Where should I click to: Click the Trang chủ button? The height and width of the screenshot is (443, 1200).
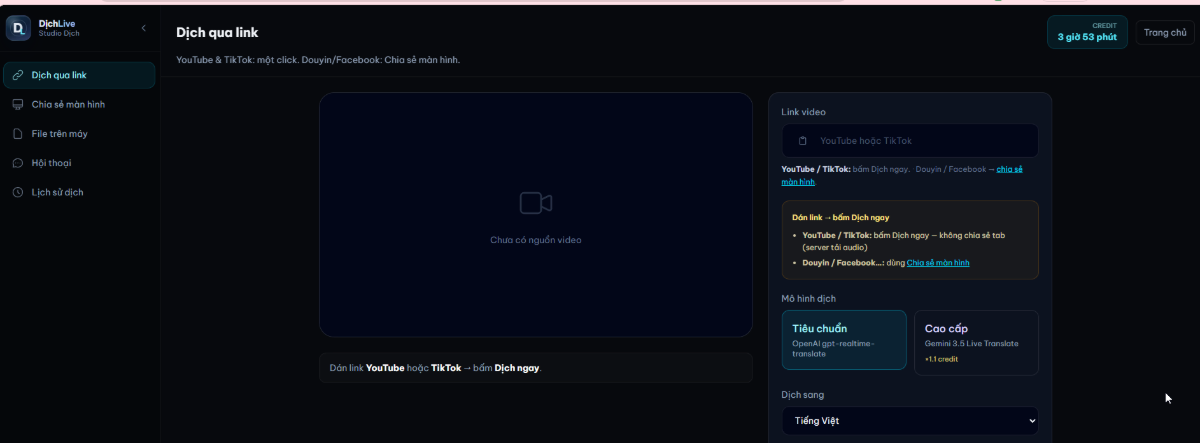tap(1165, 32)
